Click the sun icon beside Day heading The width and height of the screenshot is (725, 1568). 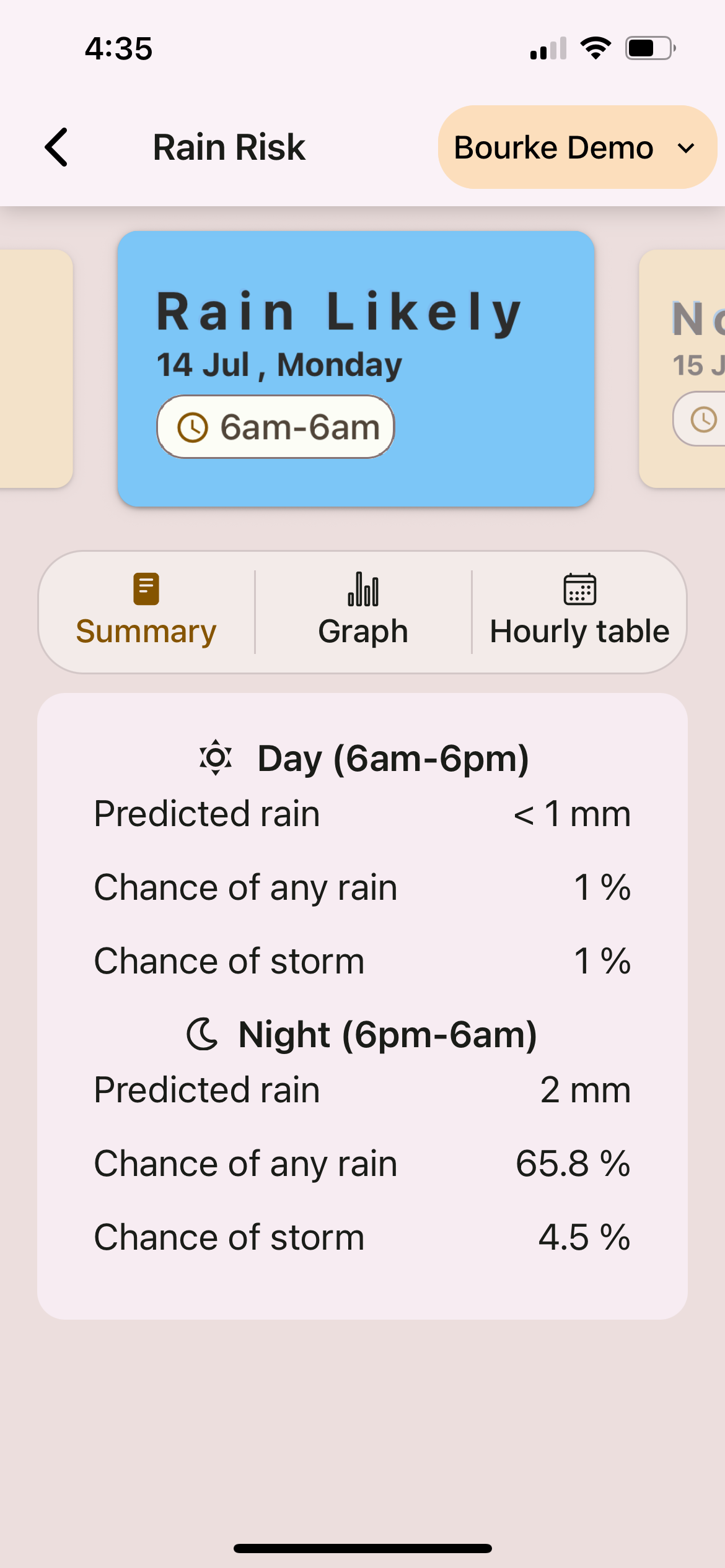pyautogui.click(x=216, y=757)
